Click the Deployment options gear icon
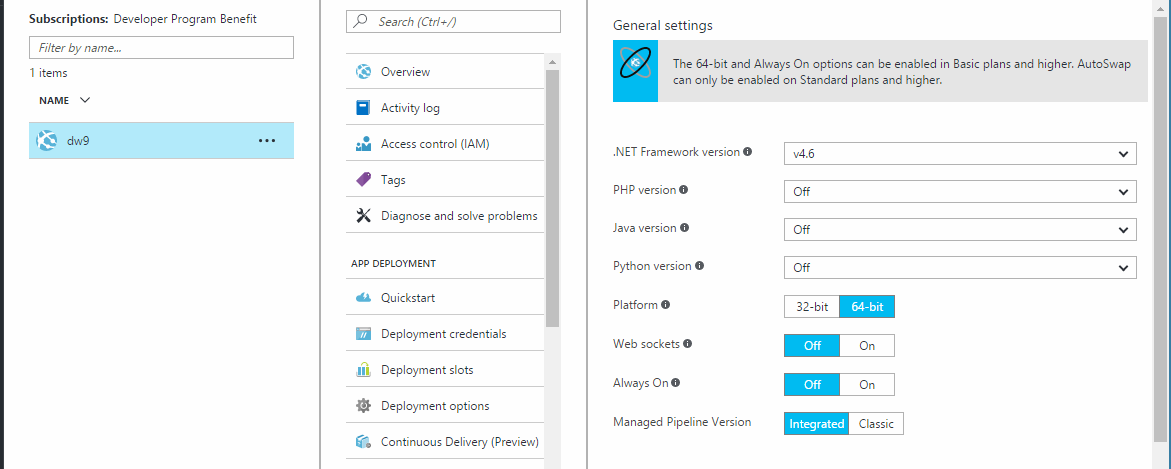 click(x=363, y=406)
